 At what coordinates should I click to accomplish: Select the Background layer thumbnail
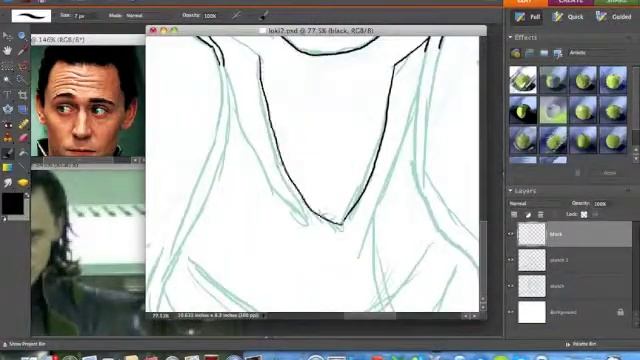[x=532, y=312]
